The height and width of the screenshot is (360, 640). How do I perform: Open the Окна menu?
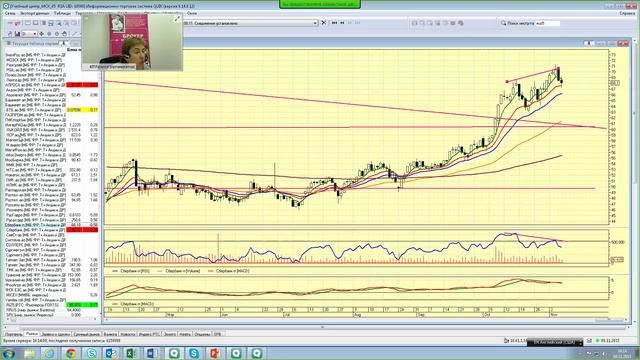191,13
